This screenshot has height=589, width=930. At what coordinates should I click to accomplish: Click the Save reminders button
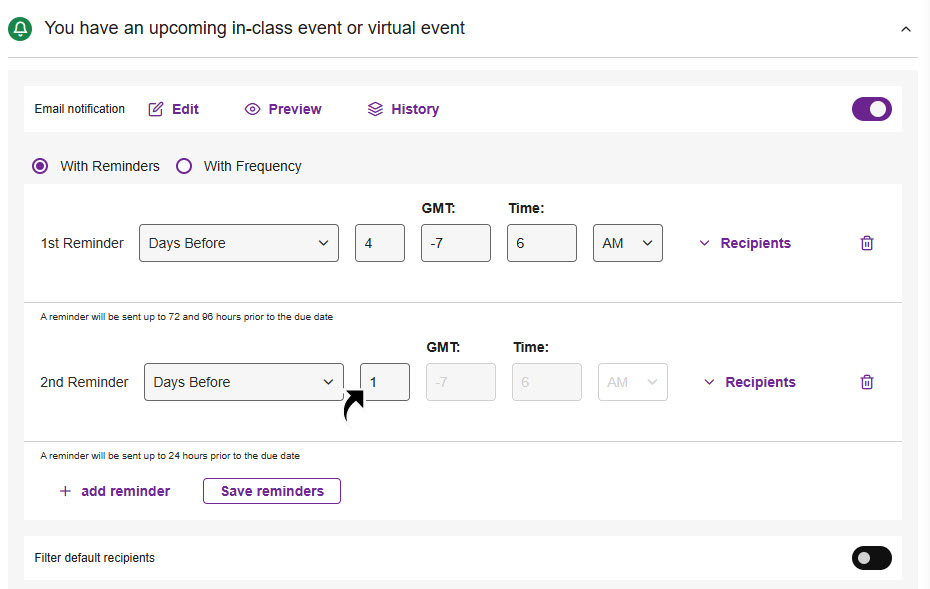pyautogui.click(x=271, y=491)
